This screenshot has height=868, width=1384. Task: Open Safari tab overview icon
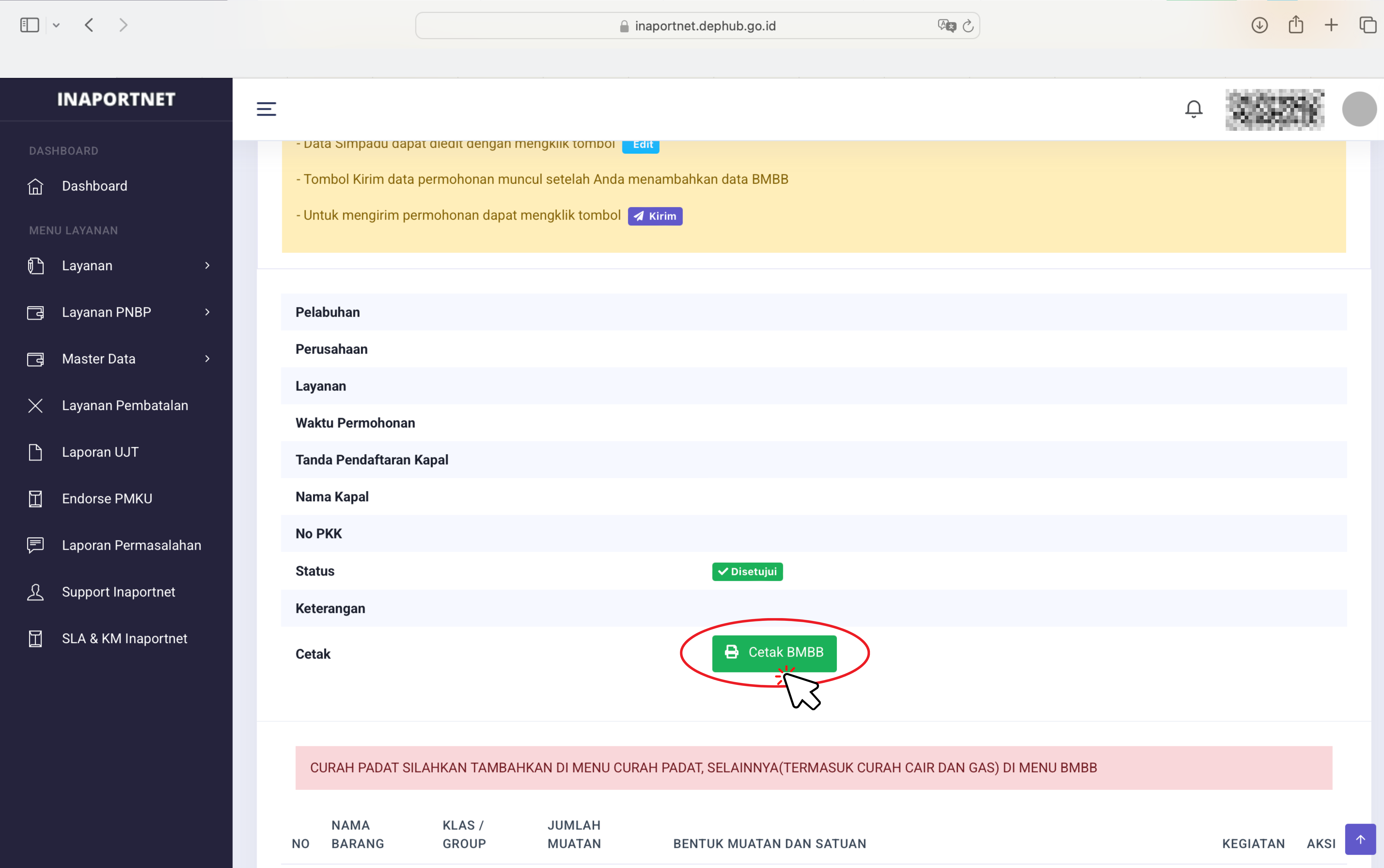[x=1367, y=25]
